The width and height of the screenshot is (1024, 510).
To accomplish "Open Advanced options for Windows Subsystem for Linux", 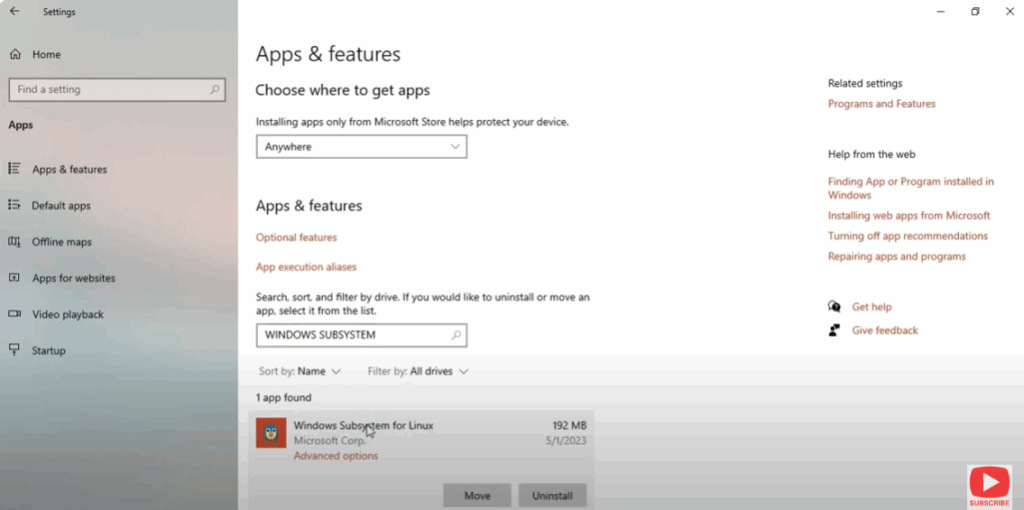I will pyautogui.click(x=336, y=456).
